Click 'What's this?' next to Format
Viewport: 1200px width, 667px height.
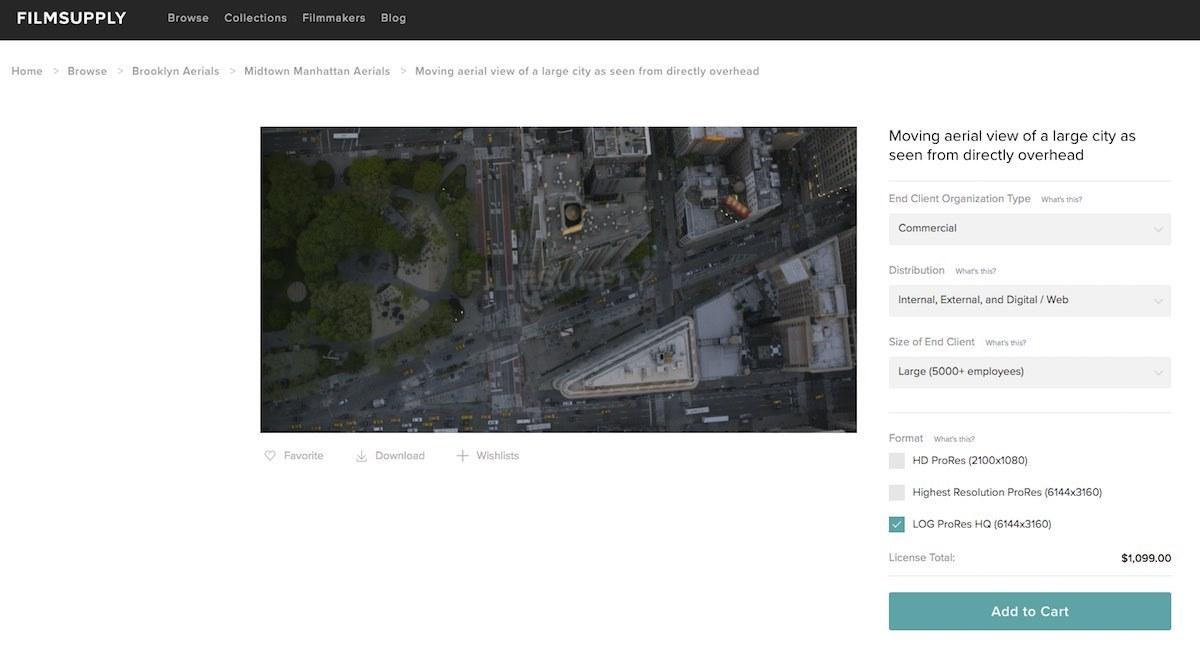(x=954, y=439)
